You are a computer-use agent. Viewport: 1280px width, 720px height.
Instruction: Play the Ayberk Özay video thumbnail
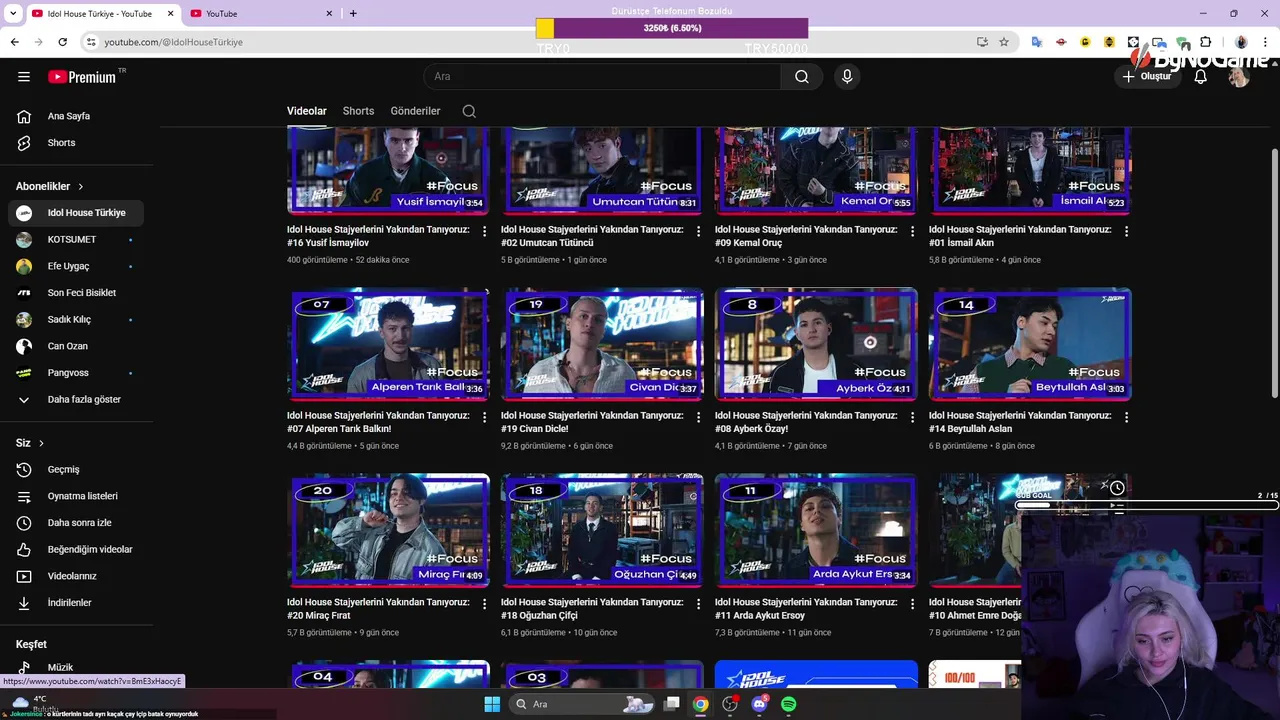(816, 344)
